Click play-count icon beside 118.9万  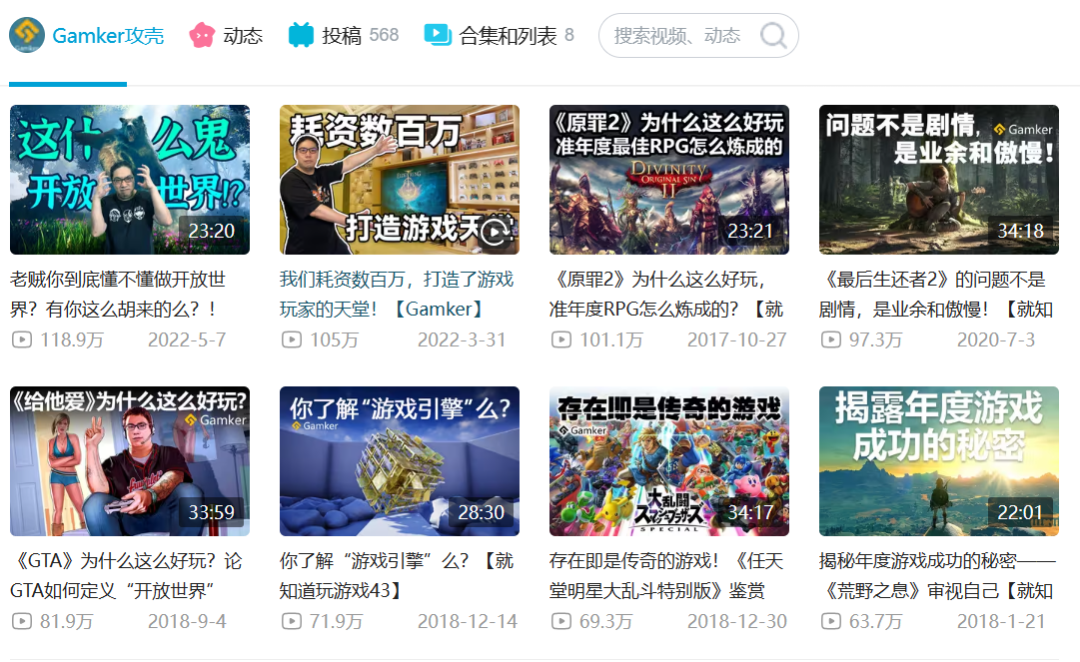pyautogui.click(x=22, y=340)
